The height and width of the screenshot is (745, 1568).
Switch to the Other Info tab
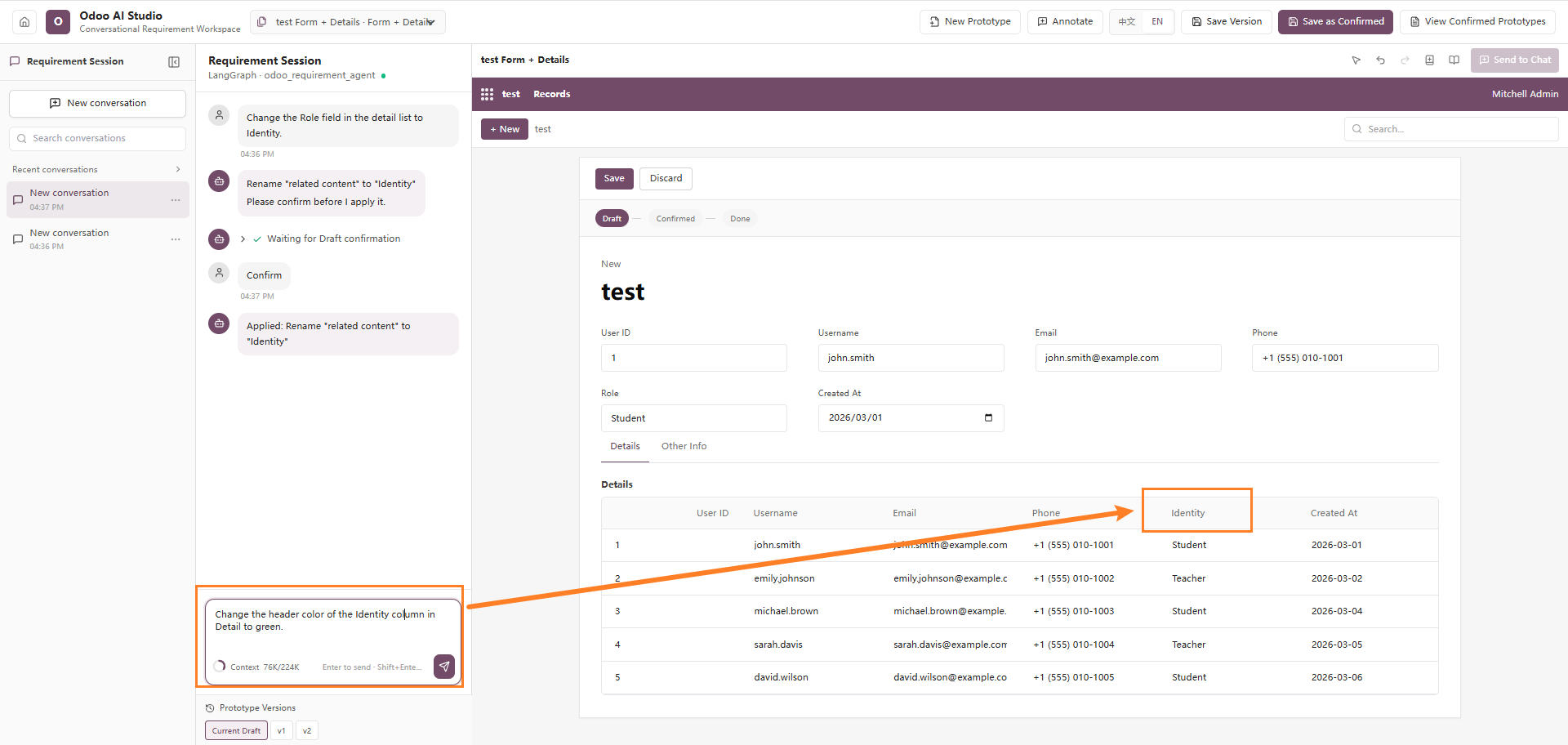[684, 446]
